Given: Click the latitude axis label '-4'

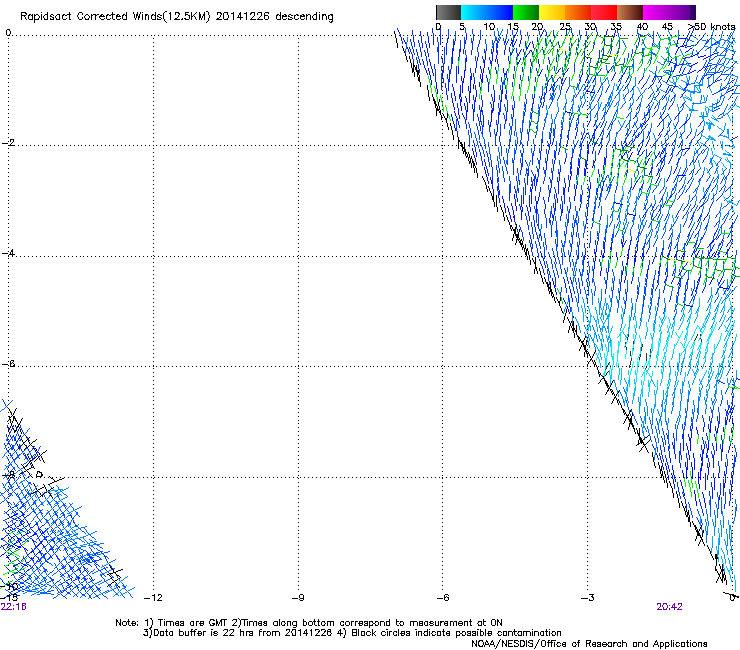Looking at the screenshot, I should tap(8, 253).
